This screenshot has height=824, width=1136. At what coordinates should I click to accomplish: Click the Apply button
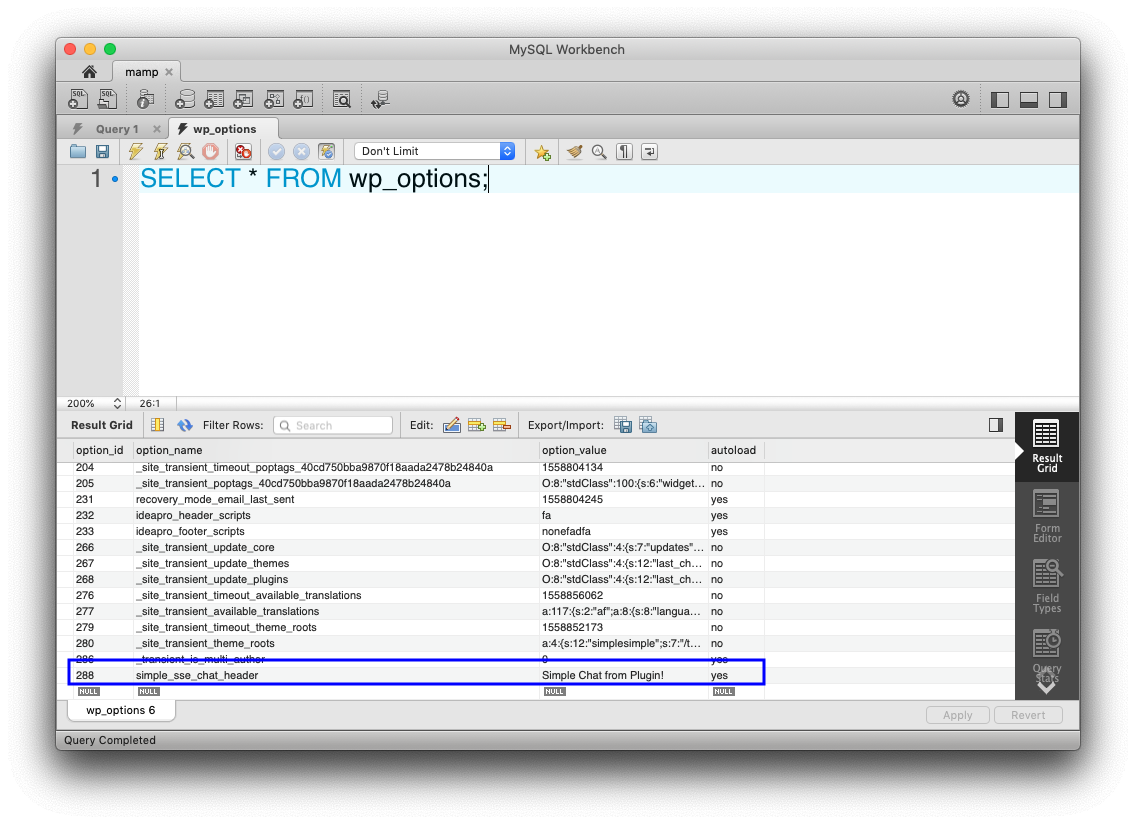[958, 715]
